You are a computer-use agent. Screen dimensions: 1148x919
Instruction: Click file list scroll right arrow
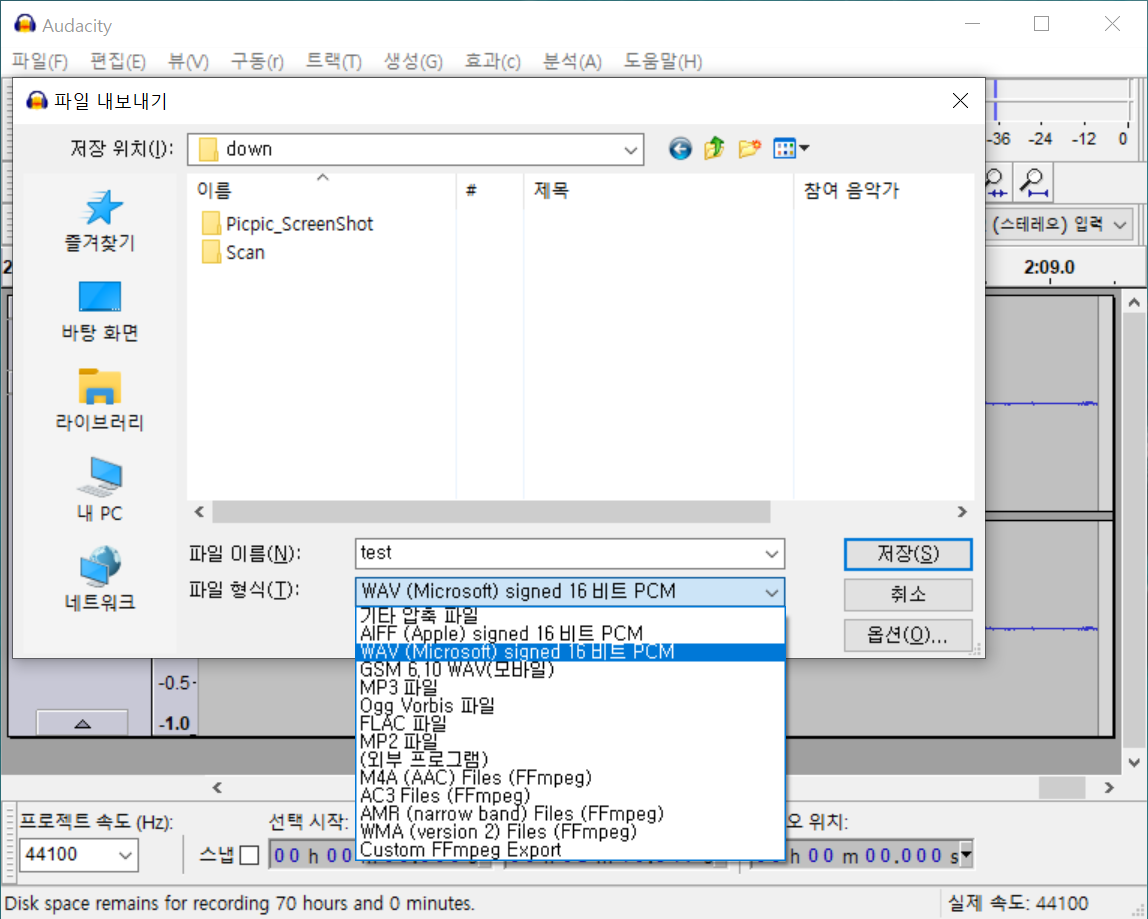click(962, 512)
